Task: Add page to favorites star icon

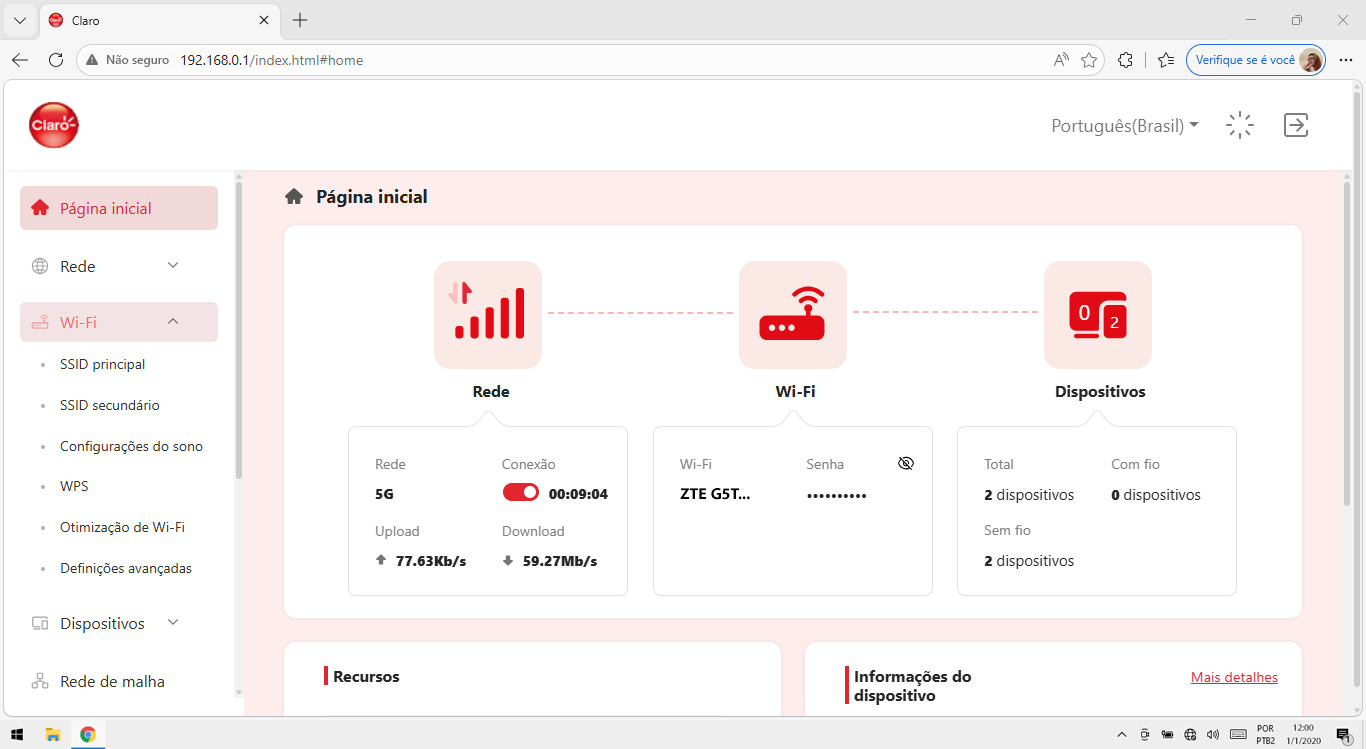Action: coord(1089,60)
